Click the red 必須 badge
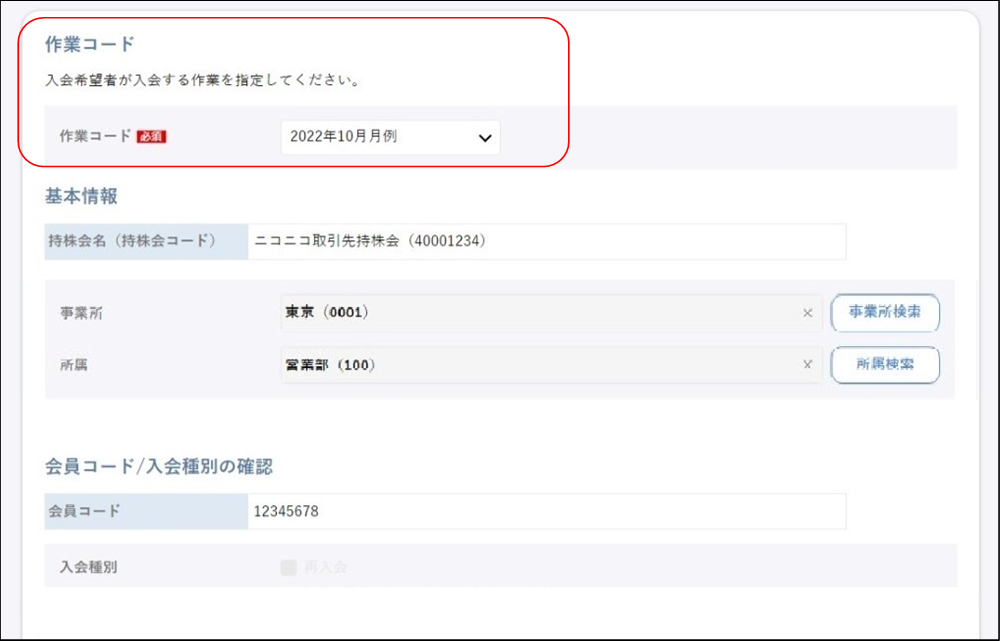This screenshot has height=641, width=1000. point(152,137)
